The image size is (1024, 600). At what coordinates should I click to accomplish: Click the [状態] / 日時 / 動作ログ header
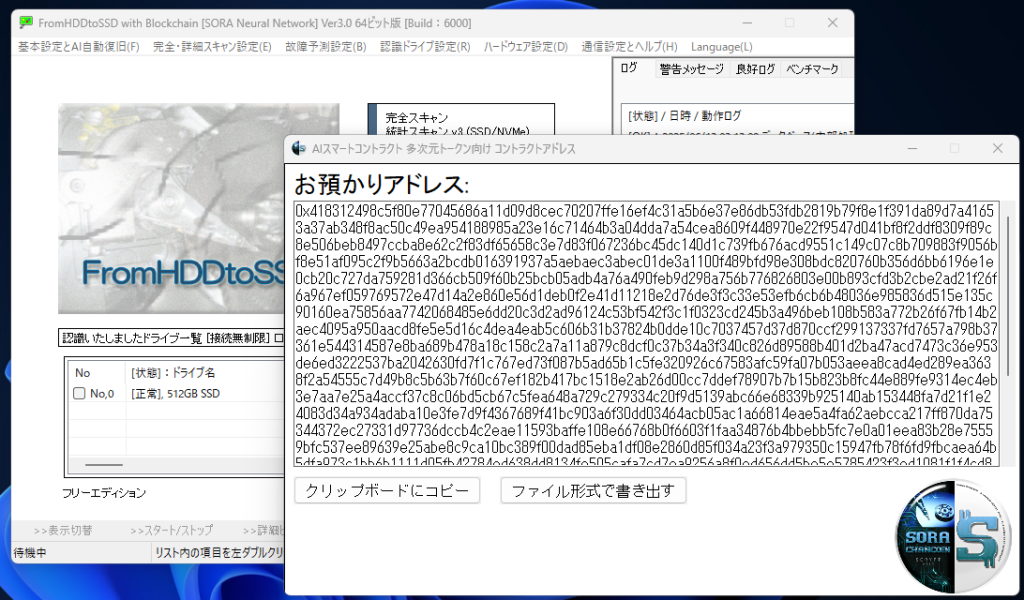684,116
